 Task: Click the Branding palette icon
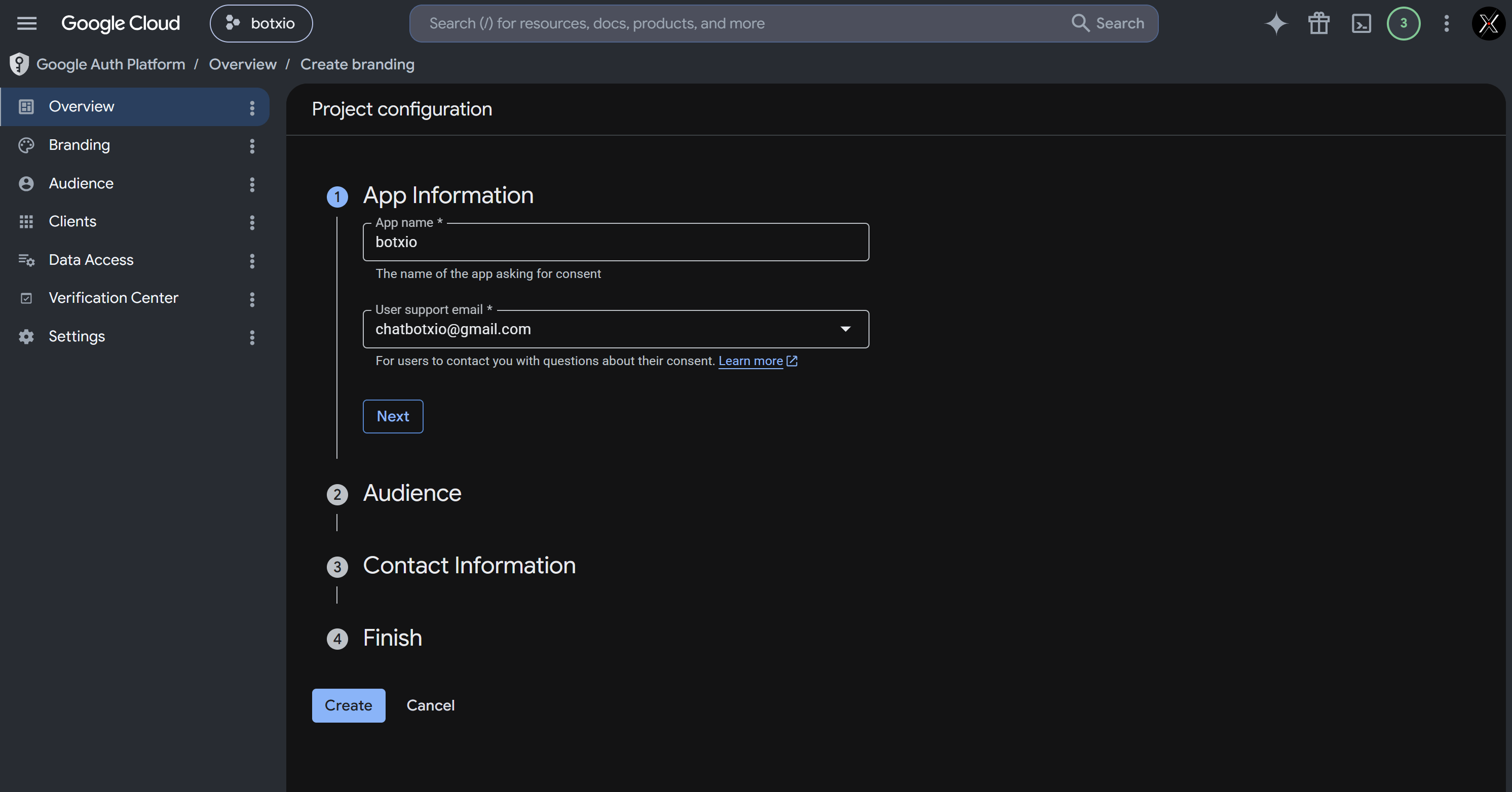(x=26, y=145)
